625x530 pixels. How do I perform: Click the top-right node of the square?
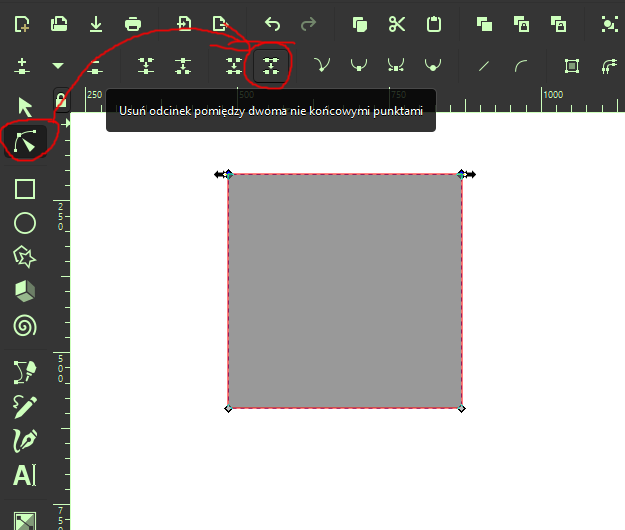[x=462, y=174]
